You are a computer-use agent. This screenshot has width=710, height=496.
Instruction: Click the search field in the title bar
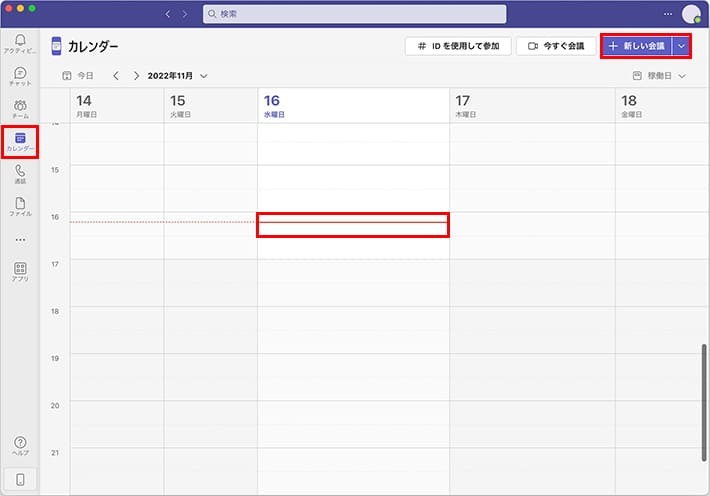tap(354, 14)
